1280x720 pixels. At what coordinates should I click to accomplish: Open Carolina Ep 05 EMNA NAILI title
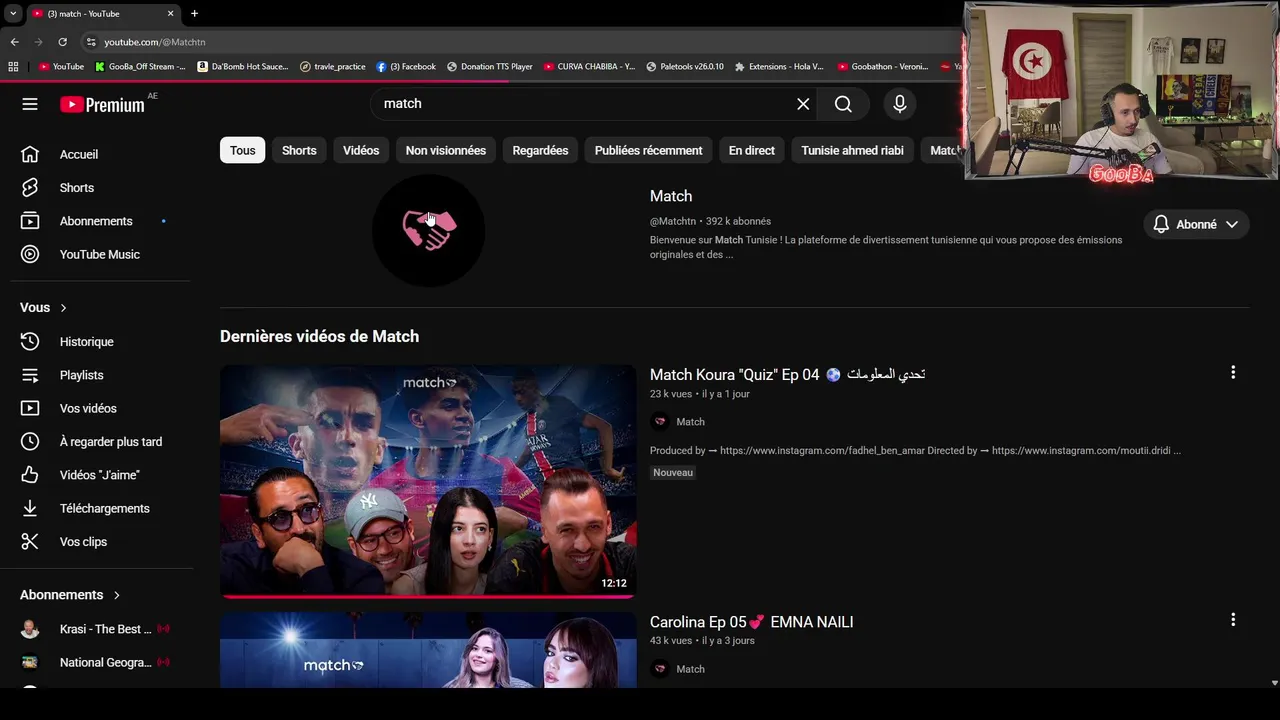751,622
